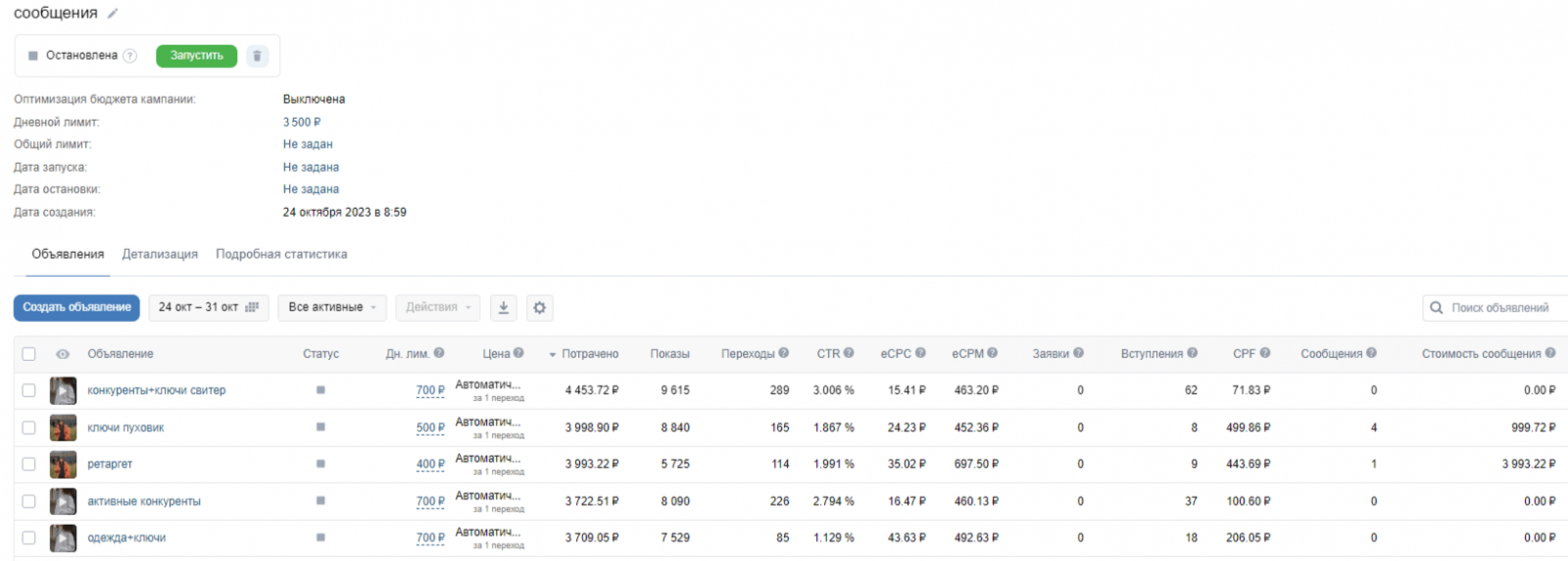Expand the Действия dropdown

[438, 307]
